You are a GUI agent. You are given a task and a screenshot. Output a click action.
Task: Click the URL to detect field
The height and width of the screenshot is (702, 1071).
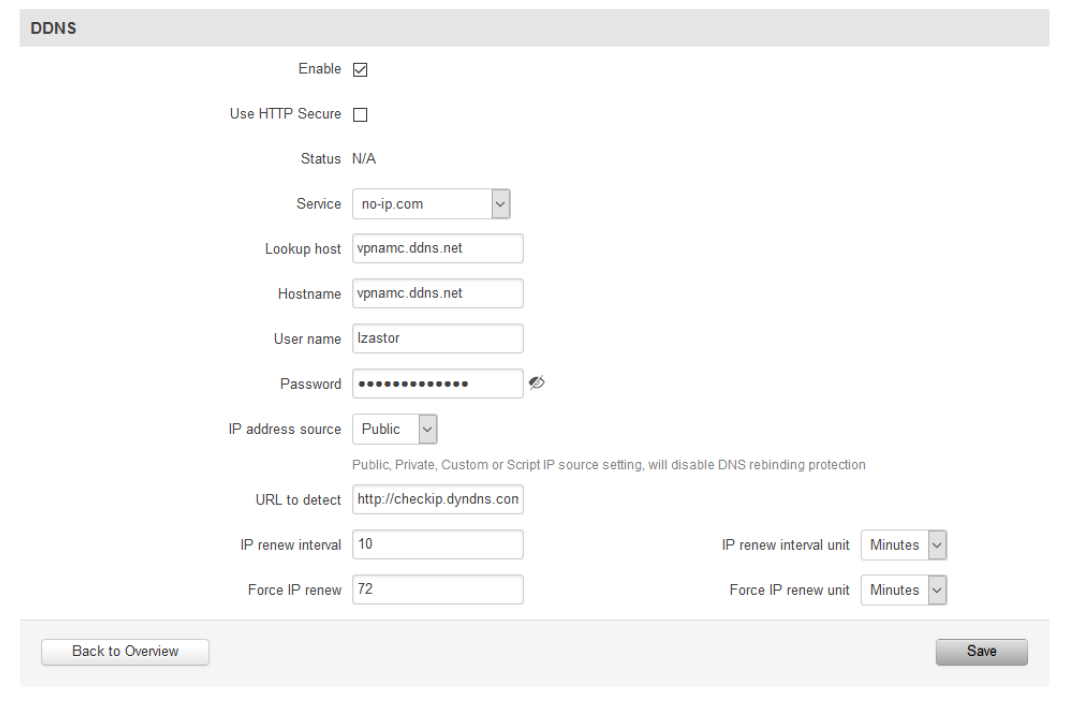tap(438, 500)
